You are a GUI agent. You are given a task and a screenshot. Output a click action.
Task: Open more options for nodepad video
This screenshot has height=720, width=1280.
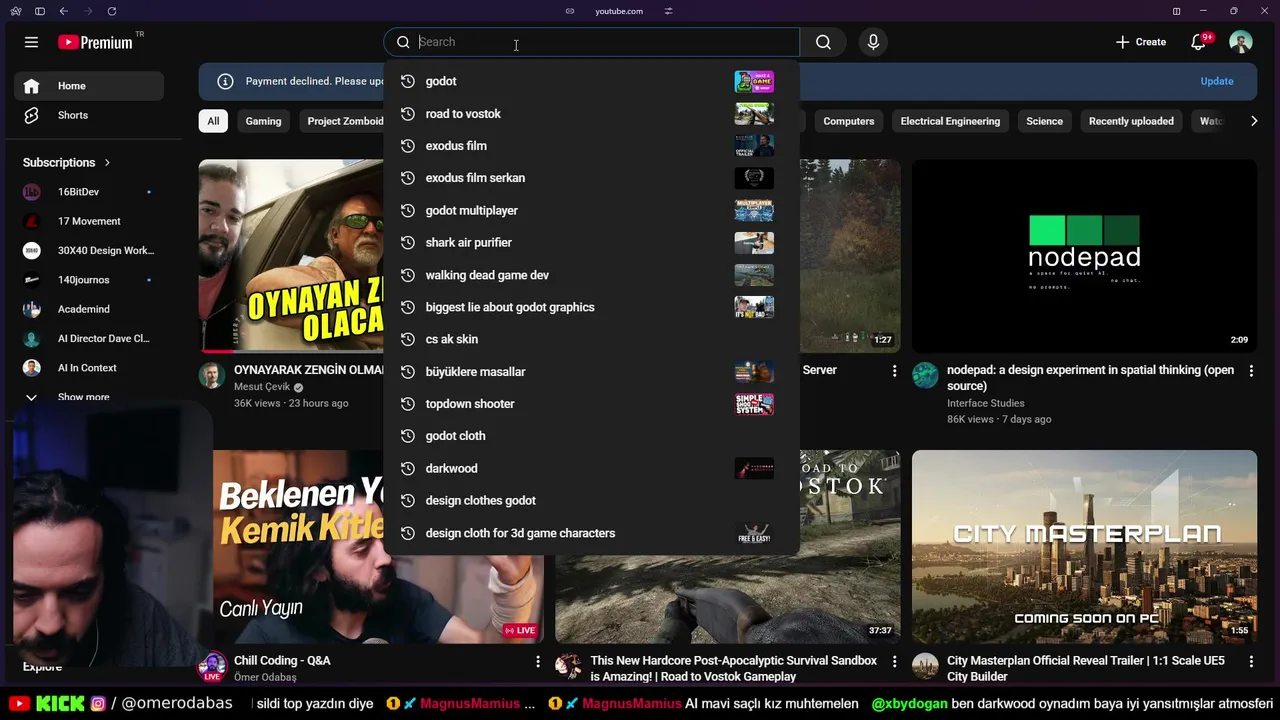pos(1251,371)
